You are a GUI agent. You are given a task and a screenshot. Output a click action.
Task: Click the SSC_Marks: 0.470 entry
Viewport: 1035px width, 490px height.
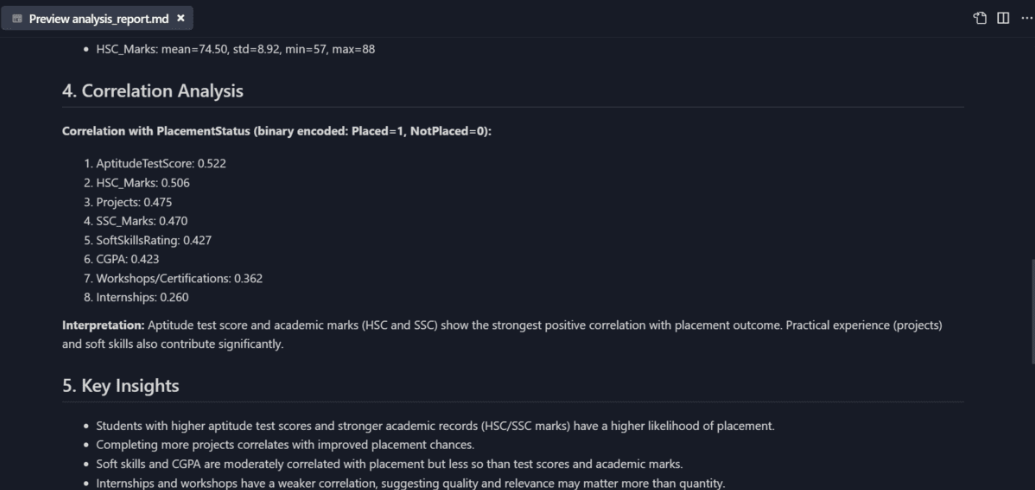coord(142,221)
